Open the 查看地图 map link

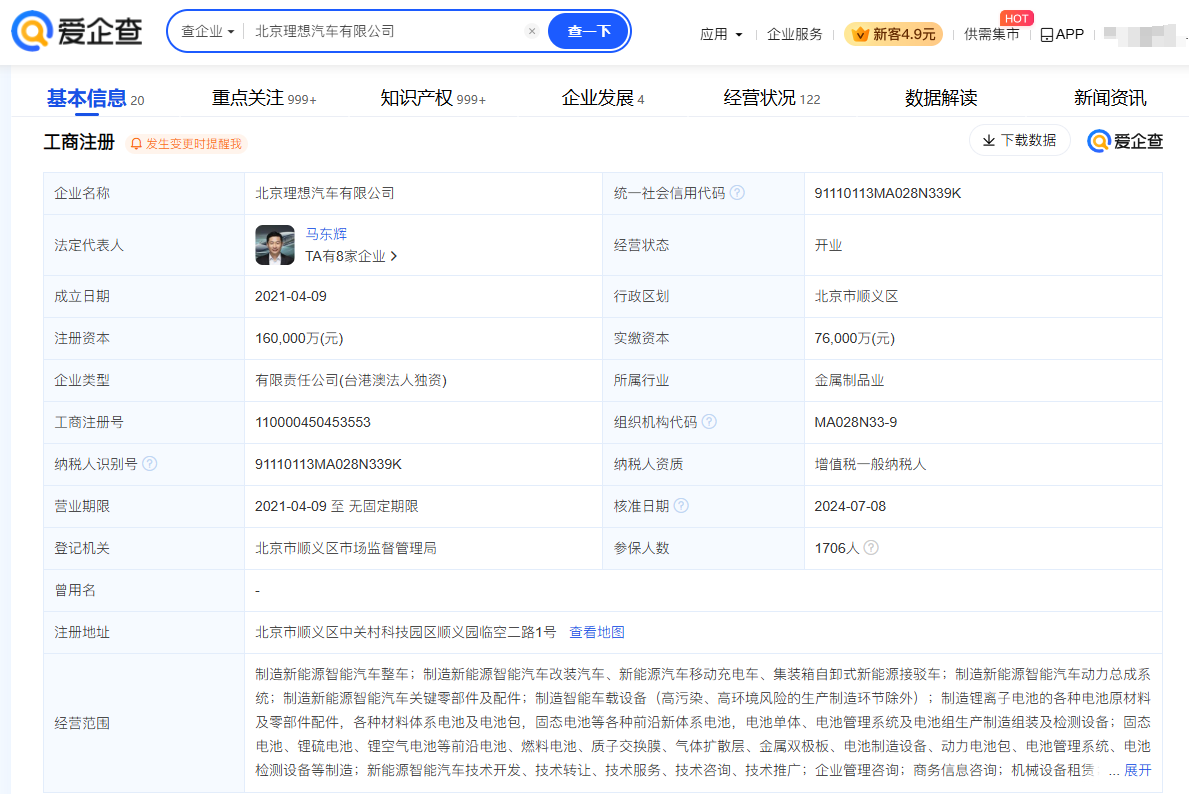pos(597,632)
